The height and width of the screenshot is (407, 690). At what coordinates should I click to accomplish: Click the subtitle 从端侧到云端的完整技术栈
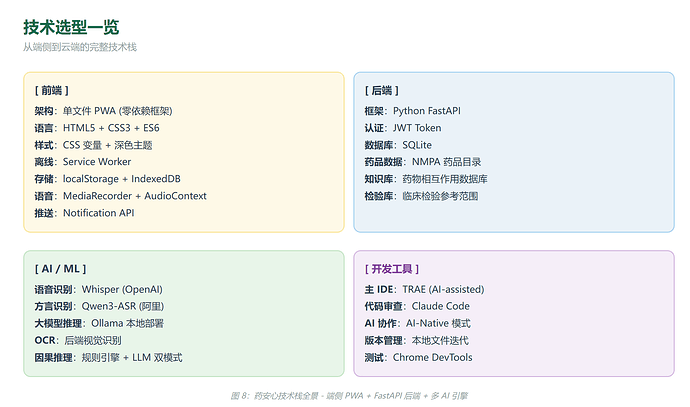pyautogui.click(x=80, y=47)
